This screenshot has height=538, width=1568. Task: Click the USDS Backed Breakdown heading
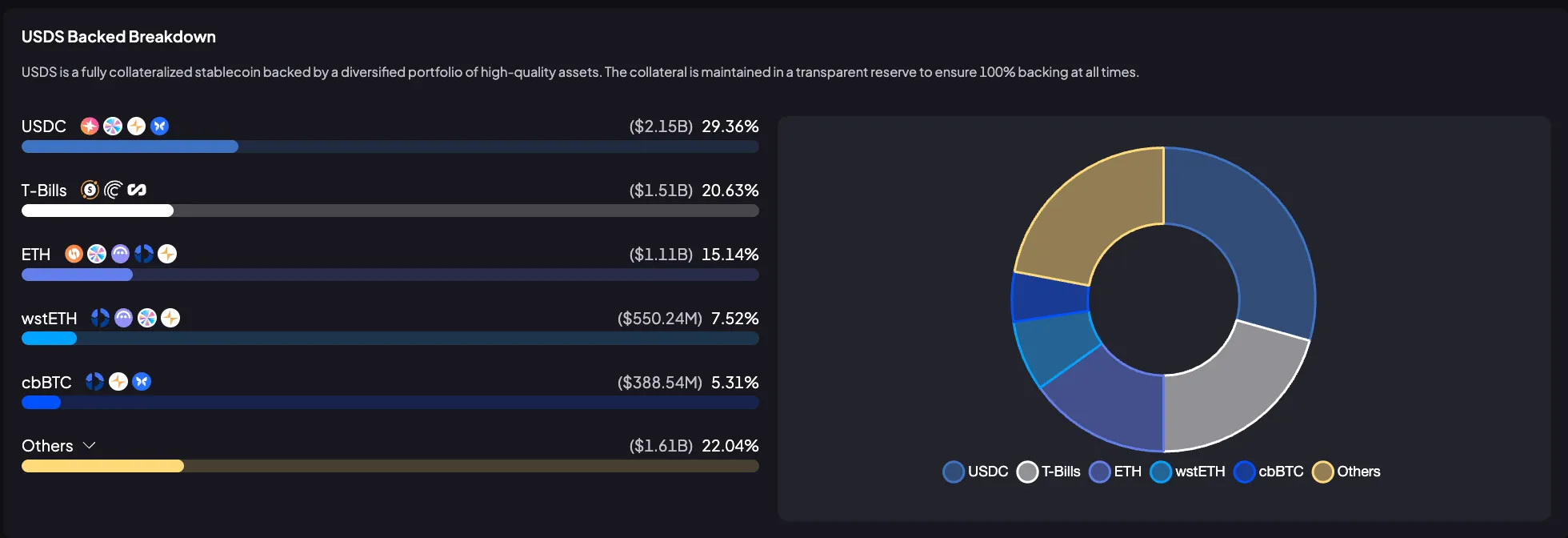[x=118, y=37]
